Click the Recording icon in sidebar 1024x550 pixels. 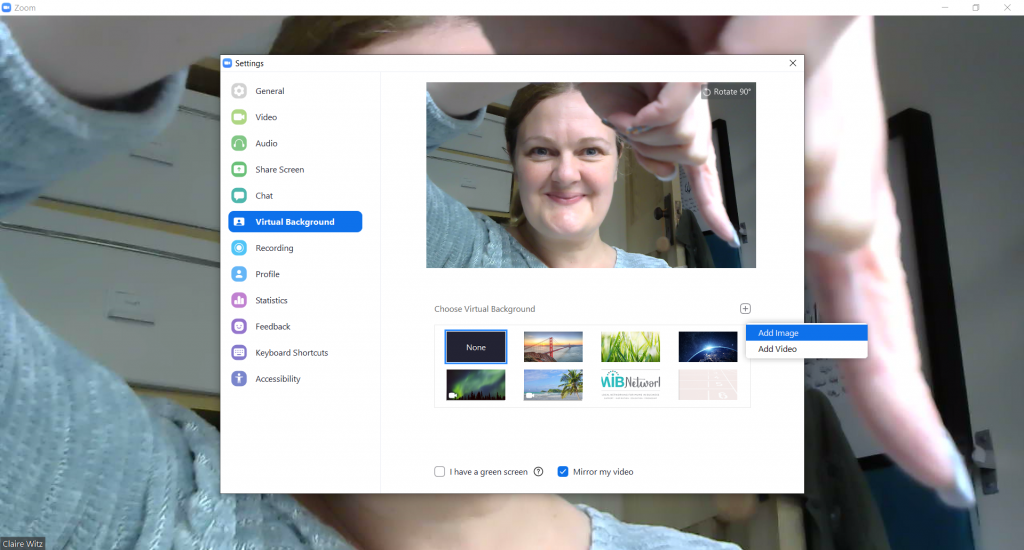(x=239, y=248)
